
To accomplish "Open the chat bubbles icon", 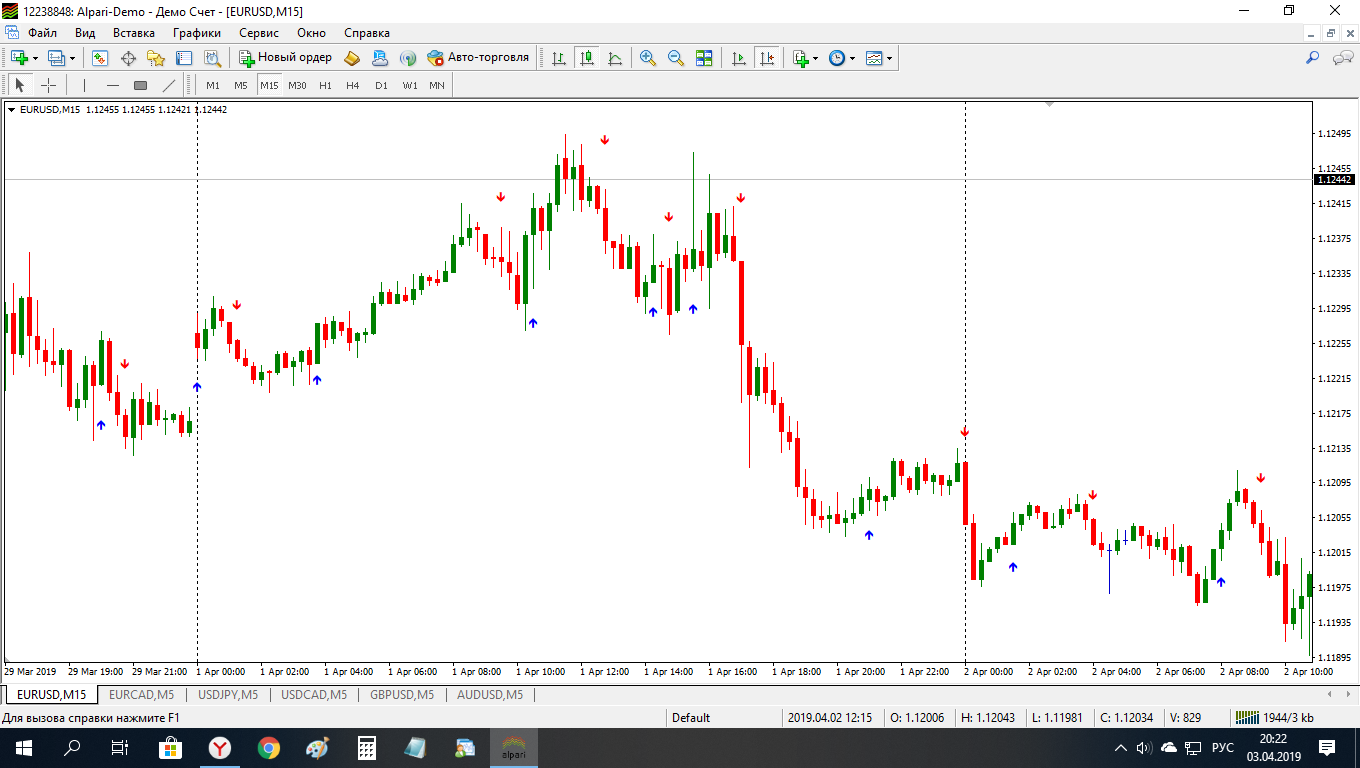I will point(1343,58).
